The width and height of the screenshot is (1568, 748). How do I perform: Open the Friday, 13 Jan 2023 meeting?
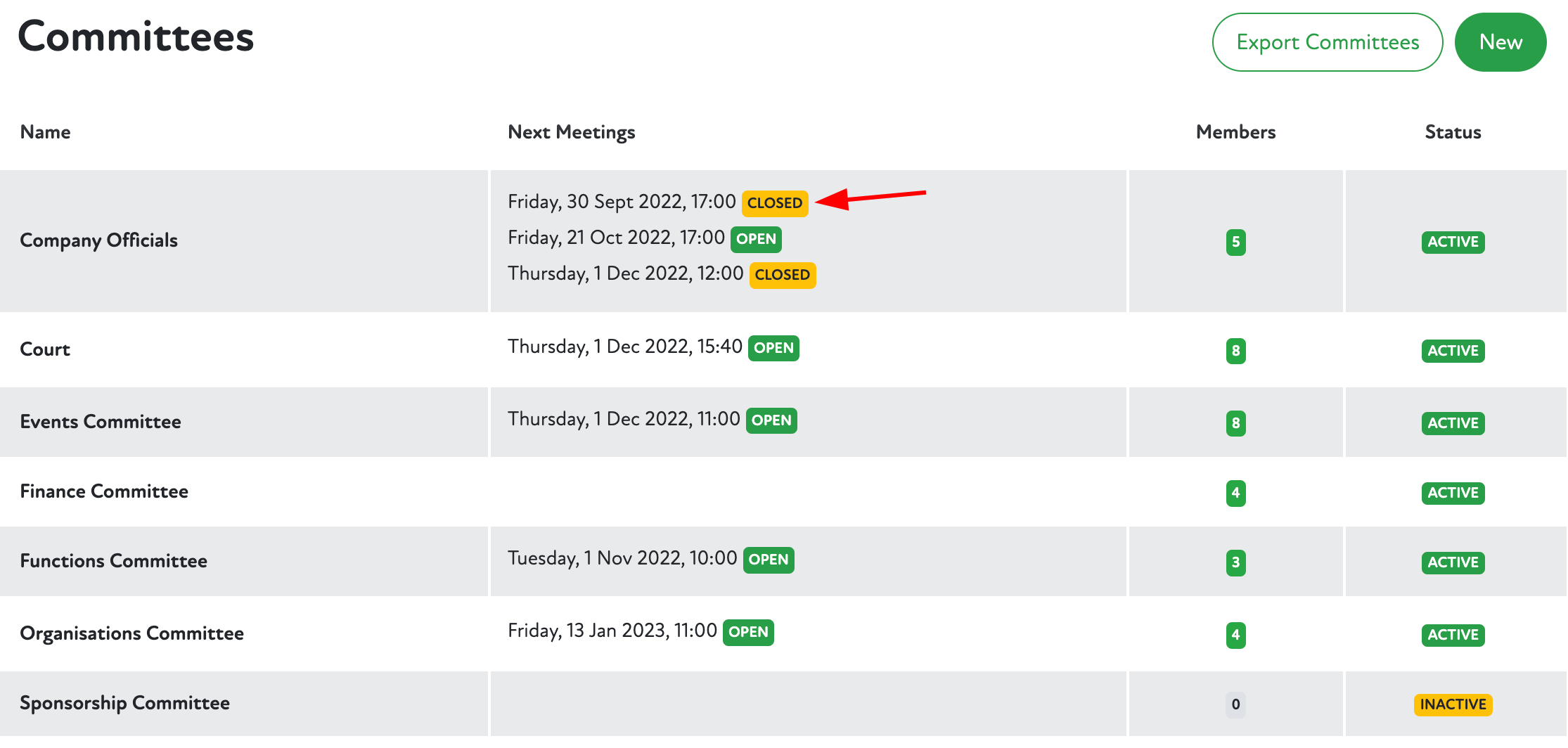pyautogui.click(x=612, y=631)
